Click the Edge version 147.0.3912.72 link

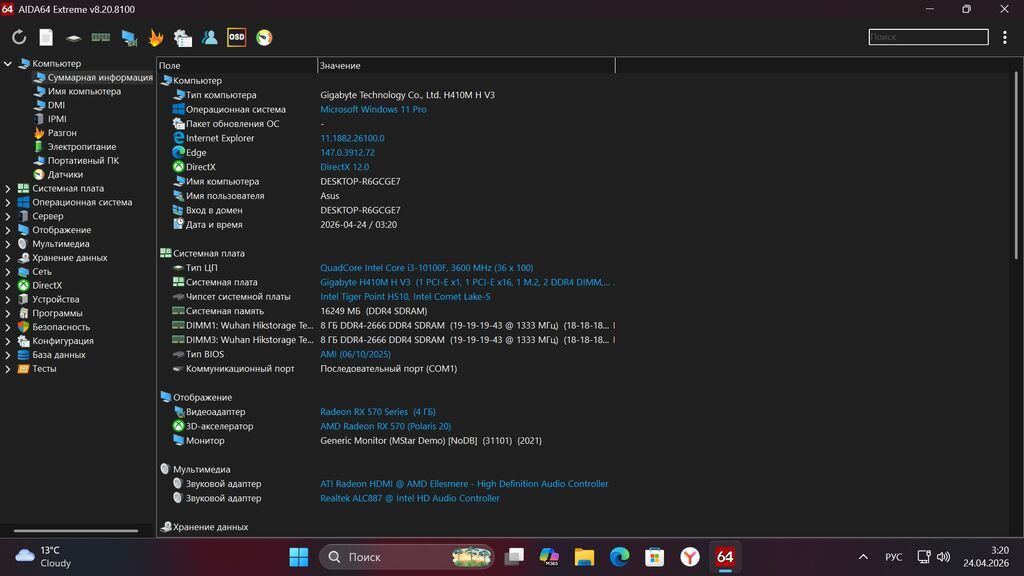[x=347, y=152]
